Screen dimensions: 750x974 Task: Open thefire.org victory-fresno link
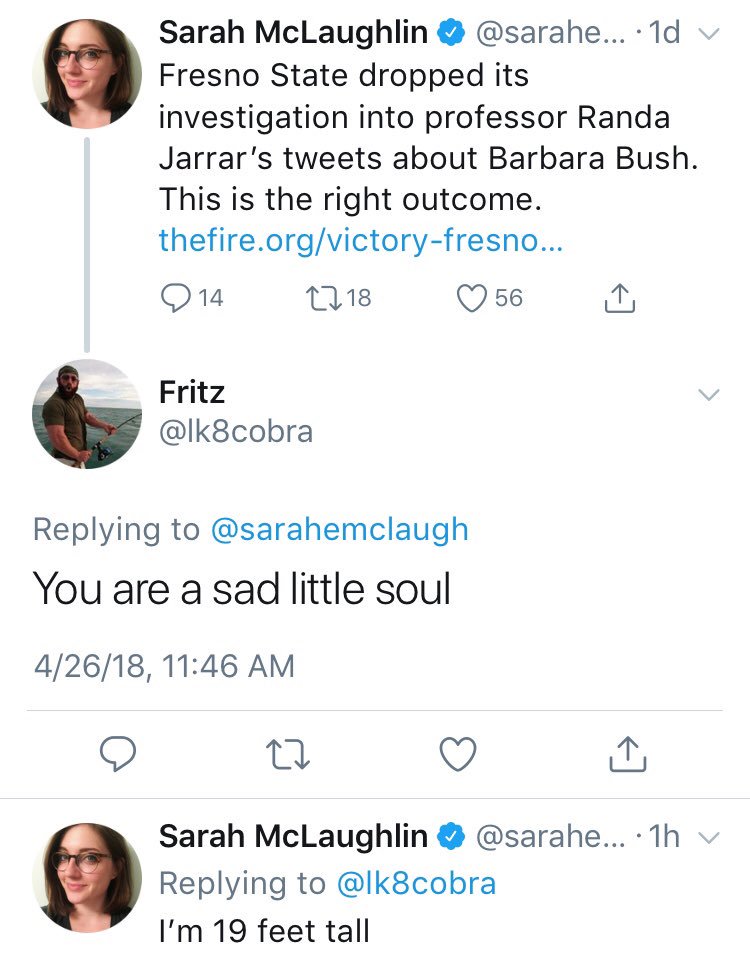[360, 241]
